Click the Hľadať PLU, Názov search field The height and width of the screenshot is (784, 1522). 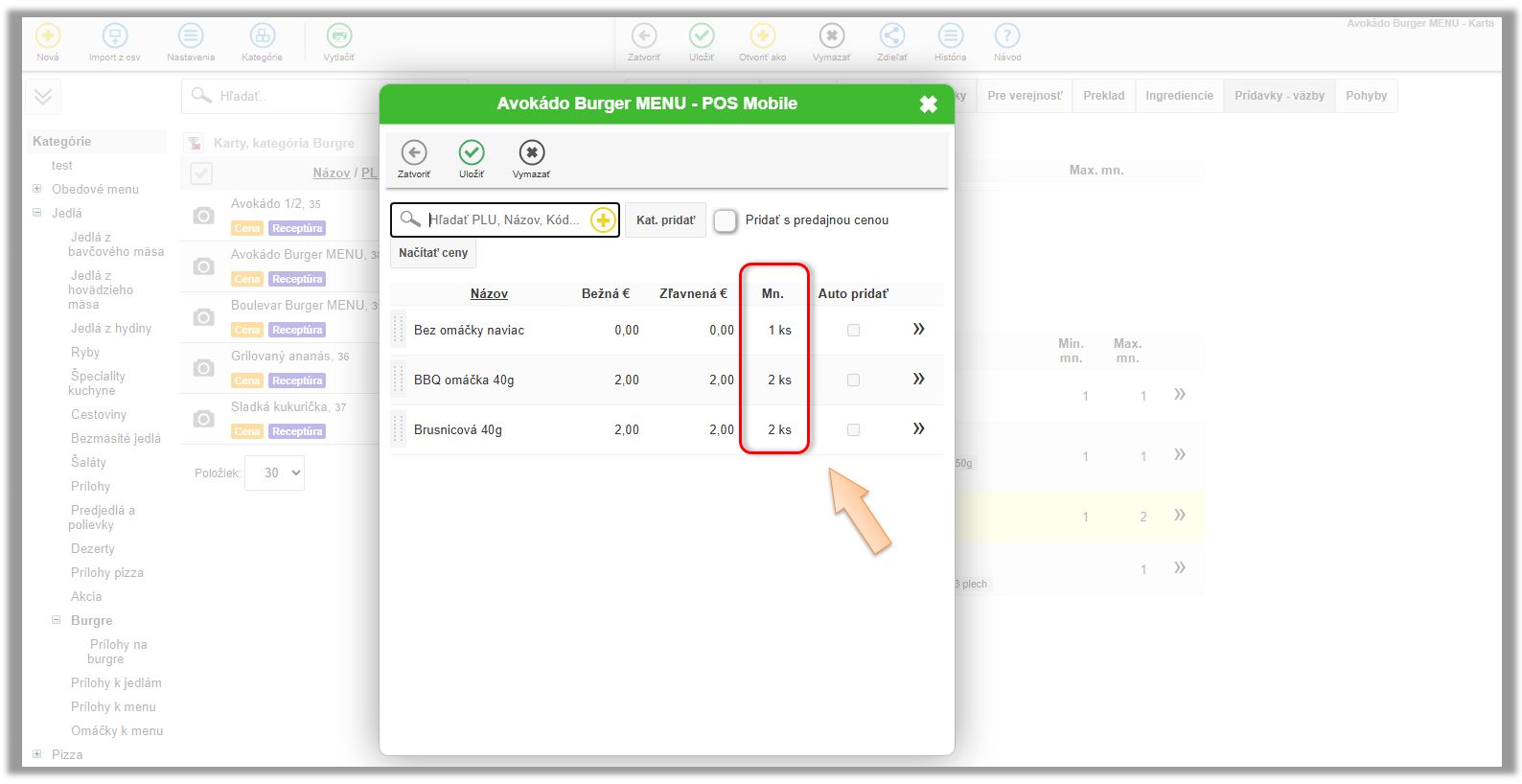[x=503, y=220]
